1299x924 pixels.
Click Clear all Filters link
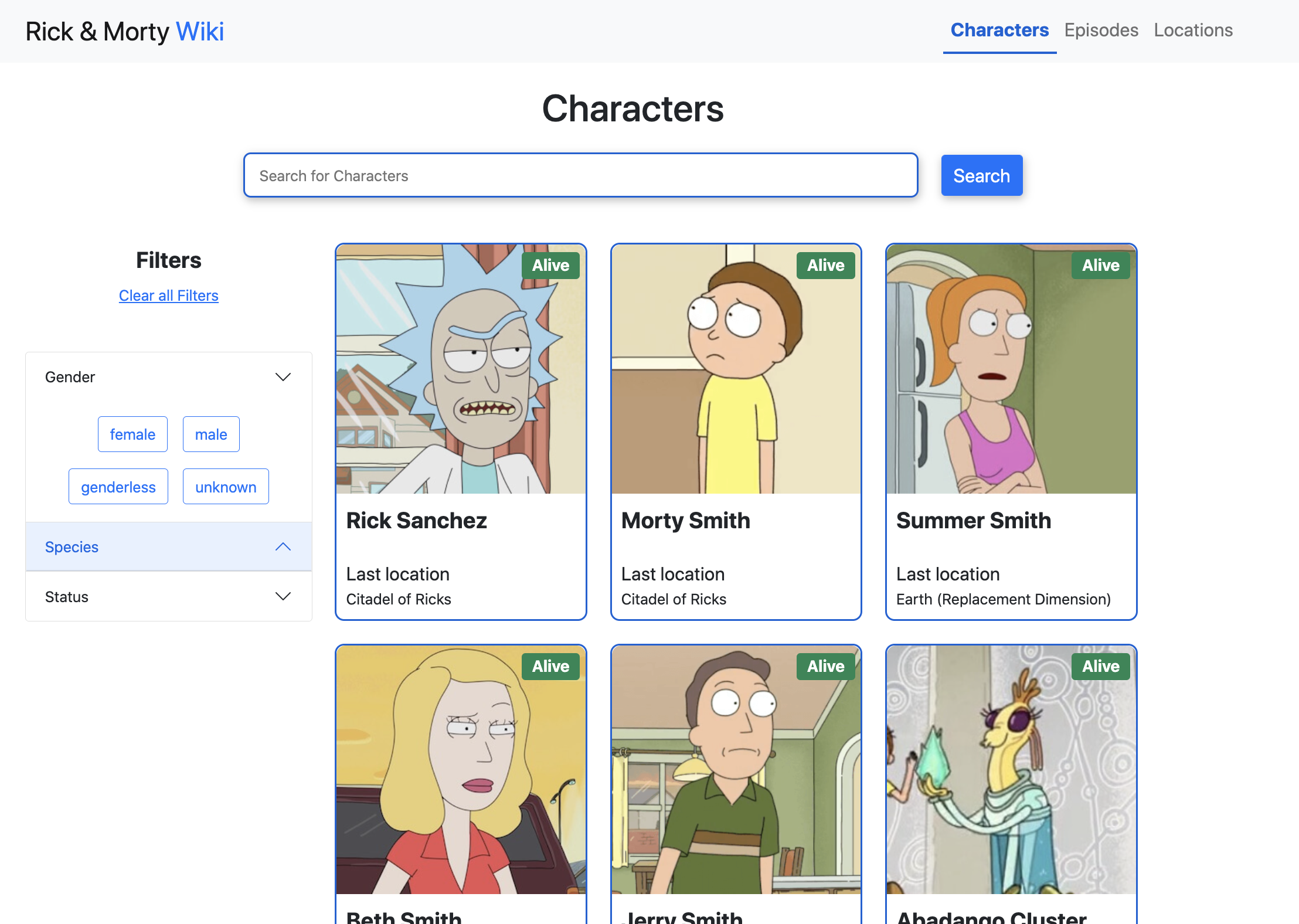tap(168, 295)
